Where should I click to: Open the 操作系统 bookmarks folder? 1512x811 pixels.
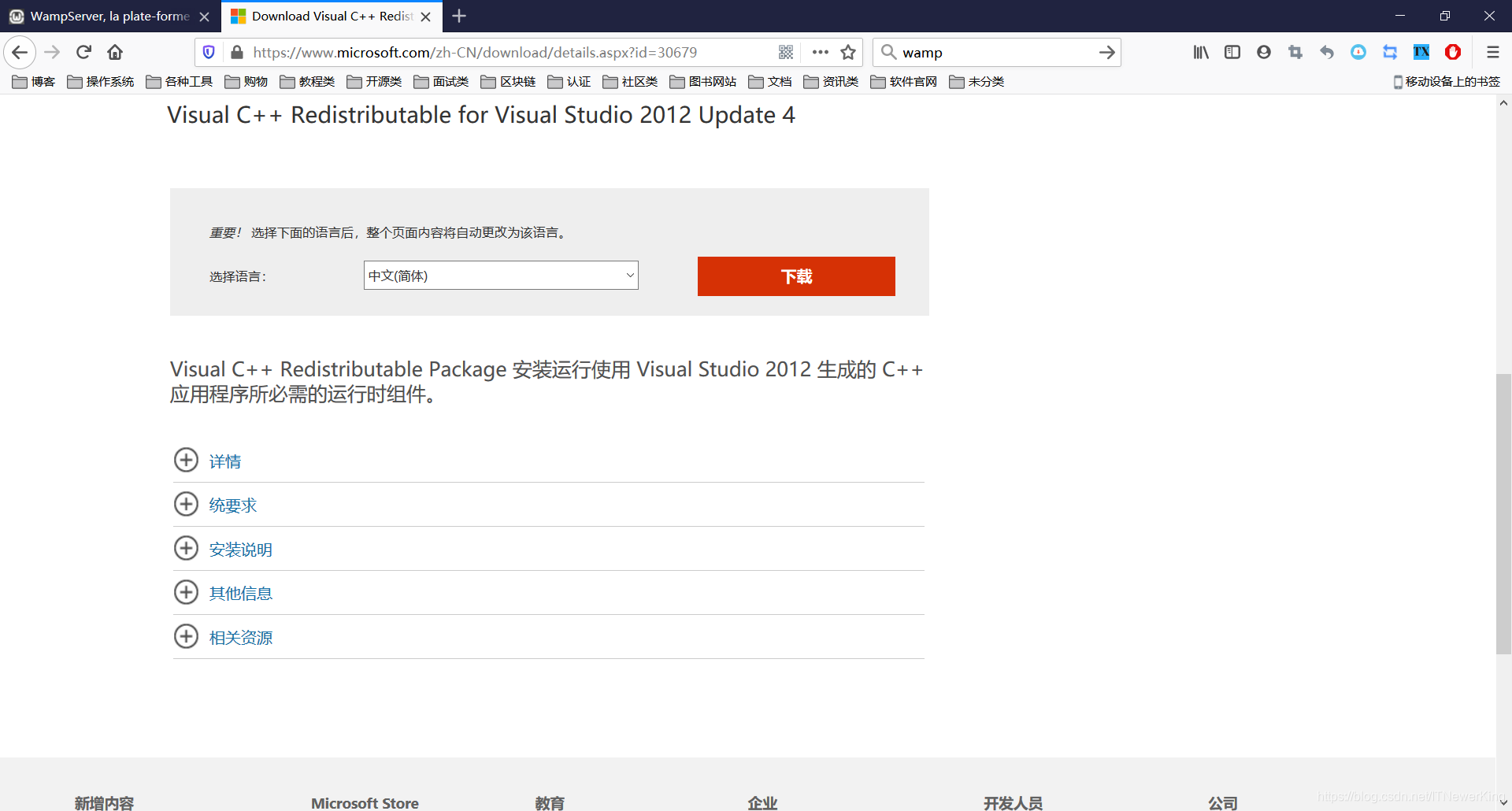pyautogui.click(x=101, y=82)
